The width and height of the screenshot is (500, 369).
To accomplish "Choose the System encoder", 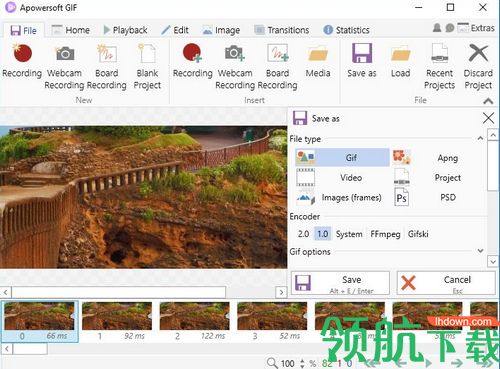I will point(349,234).
